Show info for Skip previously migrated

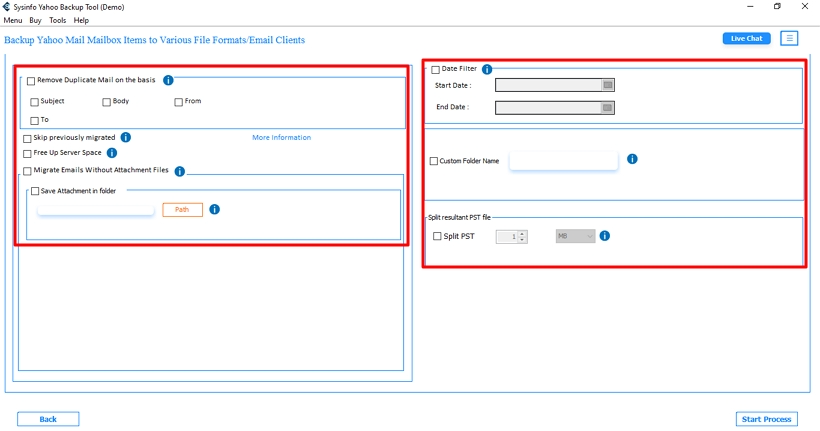pos(126,137)
